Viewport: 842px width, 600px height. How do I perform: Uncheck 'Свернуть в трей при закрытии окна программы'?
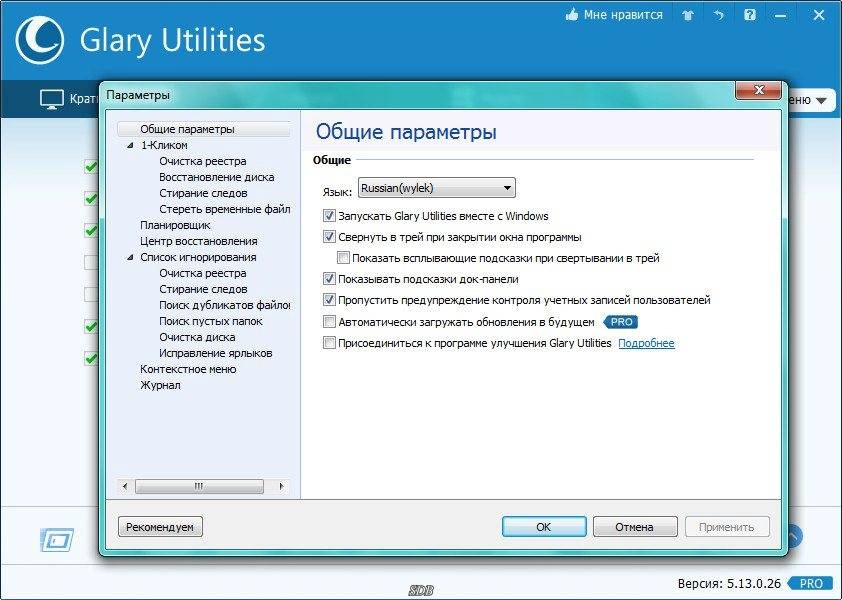(329, 236)
